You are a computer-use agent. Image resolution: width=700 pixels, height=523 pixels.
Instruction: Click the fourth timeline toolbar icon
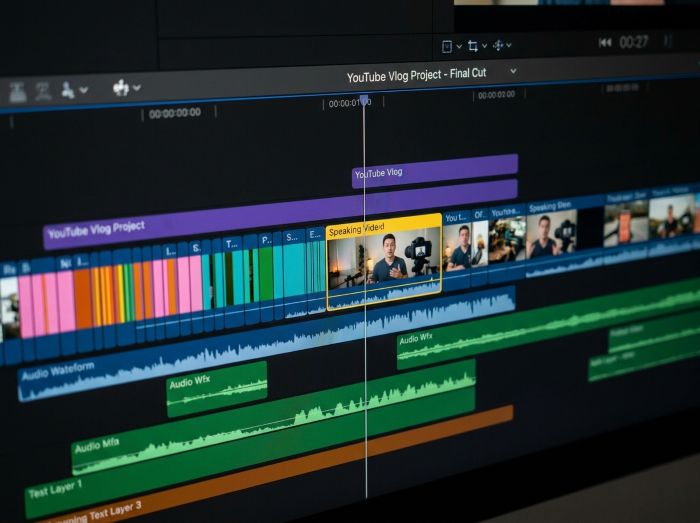(121, 87)
